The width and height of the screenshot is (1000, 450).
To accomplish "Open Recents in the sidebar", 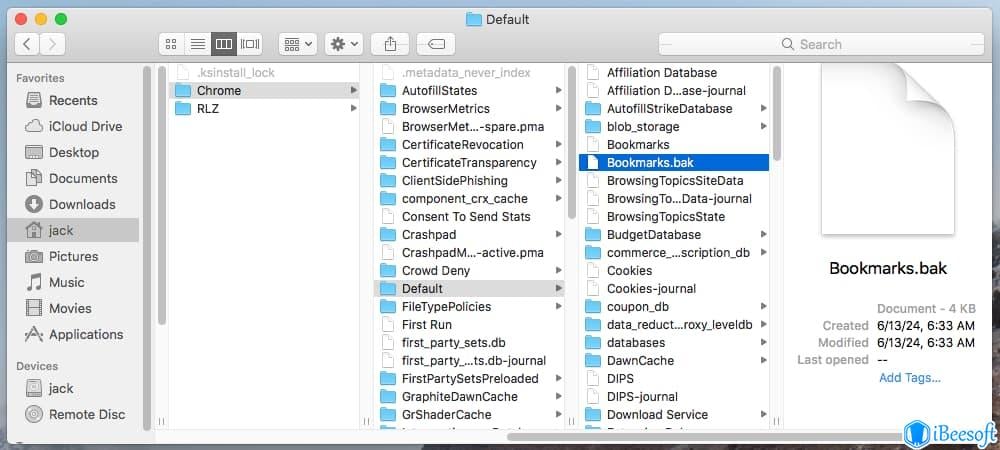I will pos(73,100).
